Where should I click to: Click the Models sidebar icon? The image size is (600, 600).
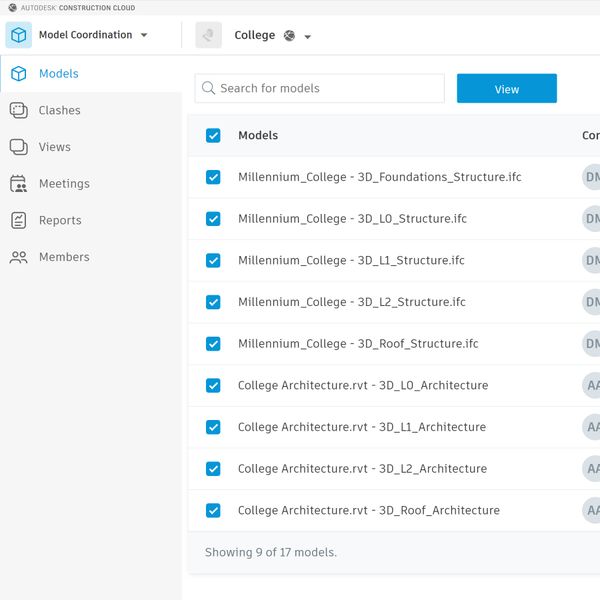(x=18, y=74)
